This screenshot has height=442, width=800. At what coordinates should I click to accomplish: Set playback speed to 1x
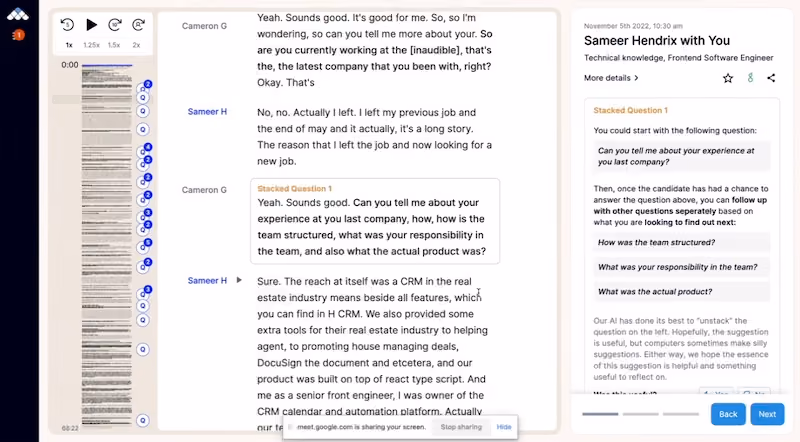69,45
